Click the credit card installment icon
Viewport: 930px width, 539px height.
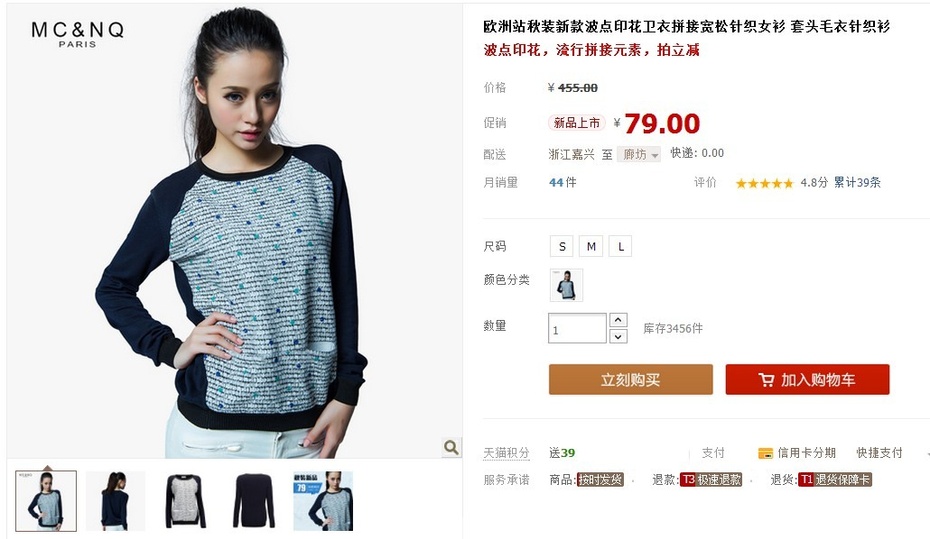[765, 454]
